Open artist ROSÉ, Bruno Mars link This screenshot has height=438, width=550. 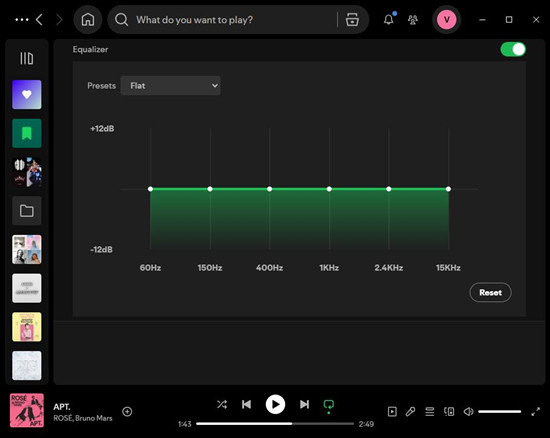coord(83,418)
